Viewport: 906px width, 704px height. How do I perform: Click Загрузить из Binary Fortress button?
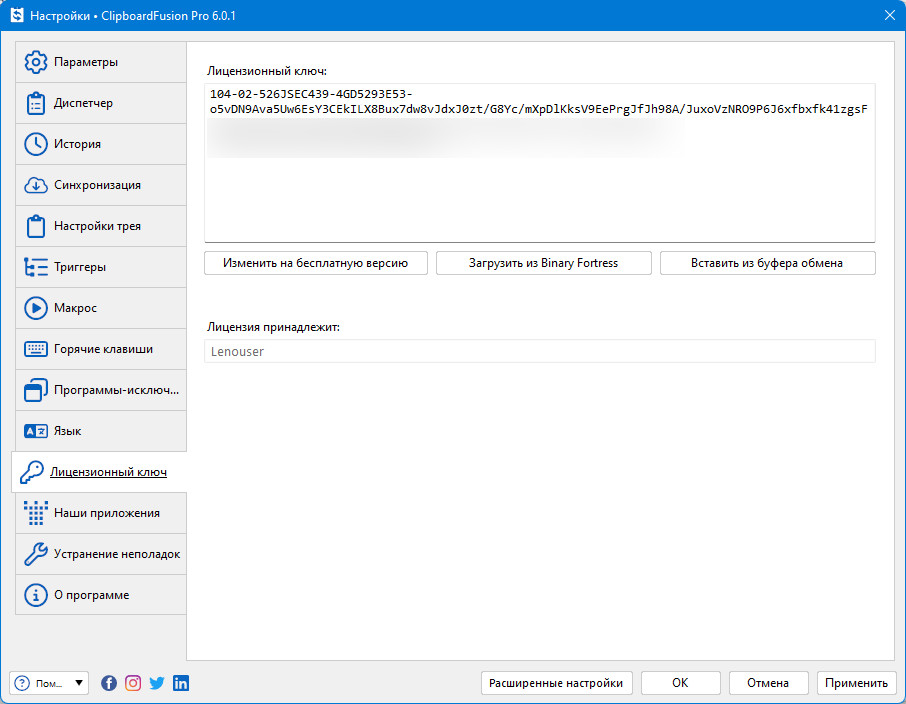point(543,263)
